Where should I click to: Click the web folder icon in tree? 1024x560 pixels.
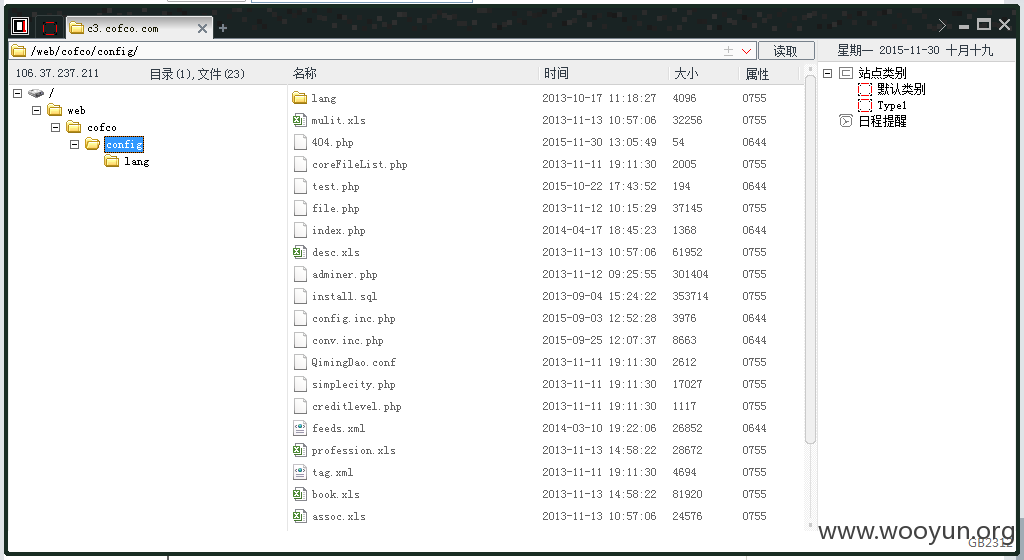click(55, 110)
